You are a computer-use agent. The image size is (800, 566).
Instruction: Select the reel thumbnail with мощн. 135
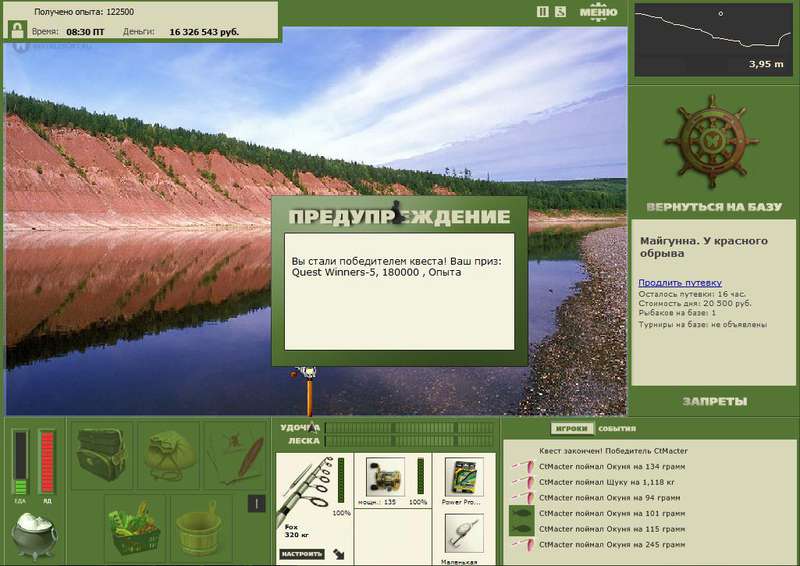pyautogui.click(x=385, y=477)
